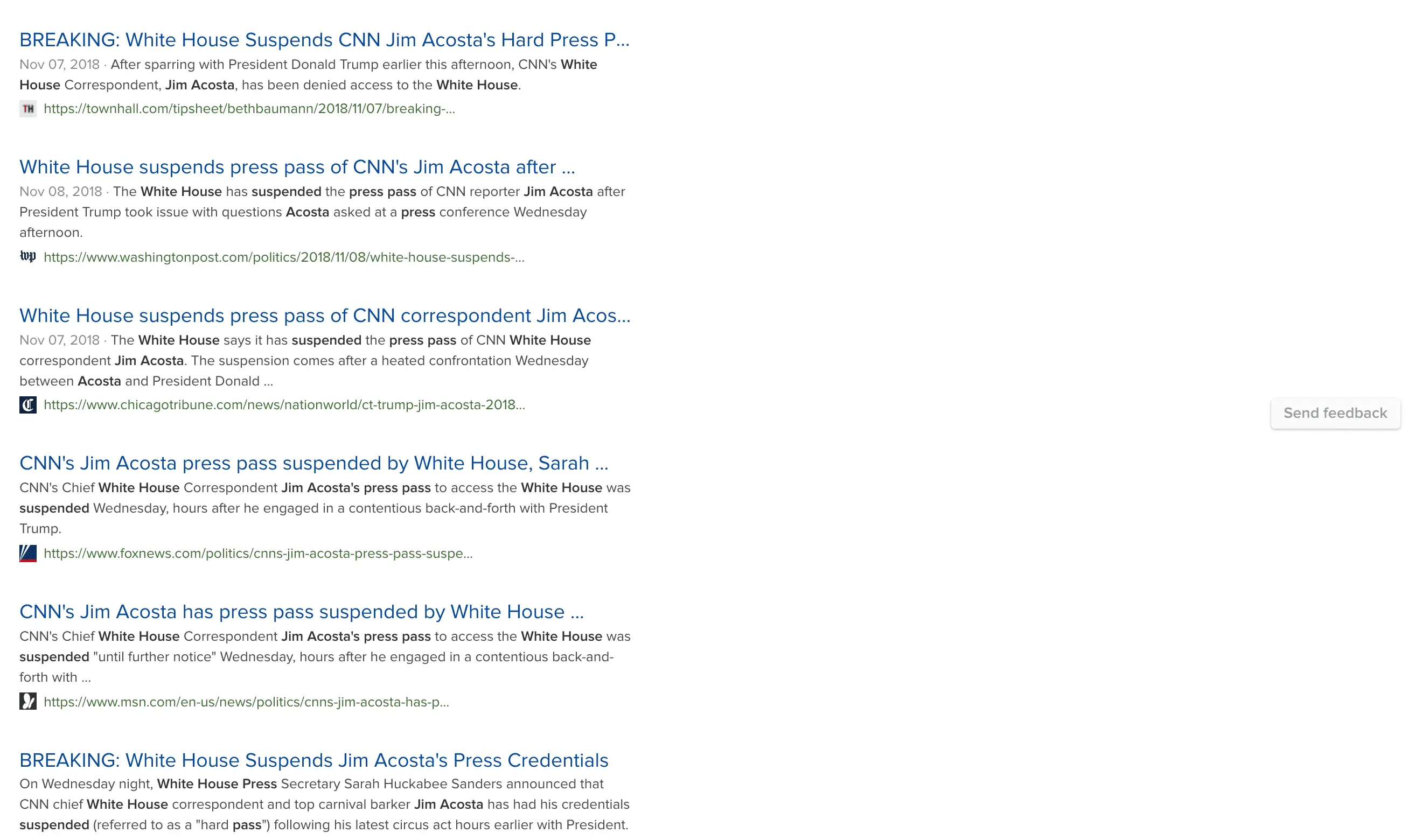
Task: Open 'White House Suspends Jim Acosta's Press Credentials' headline
Action: pos(313,760)
